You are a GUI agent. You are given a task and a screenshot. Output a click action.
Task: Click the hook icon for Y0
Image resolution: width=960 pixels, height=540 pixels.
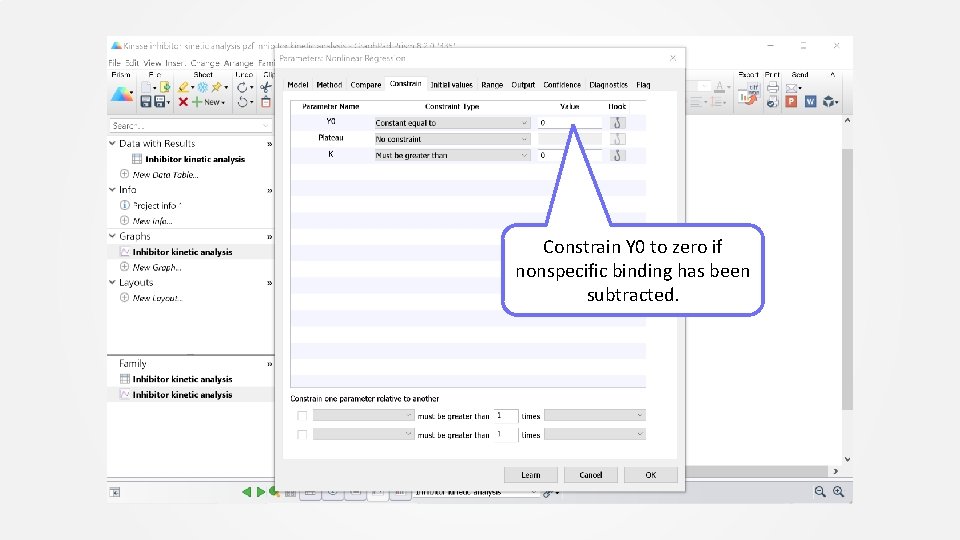(x=617, y=122)
